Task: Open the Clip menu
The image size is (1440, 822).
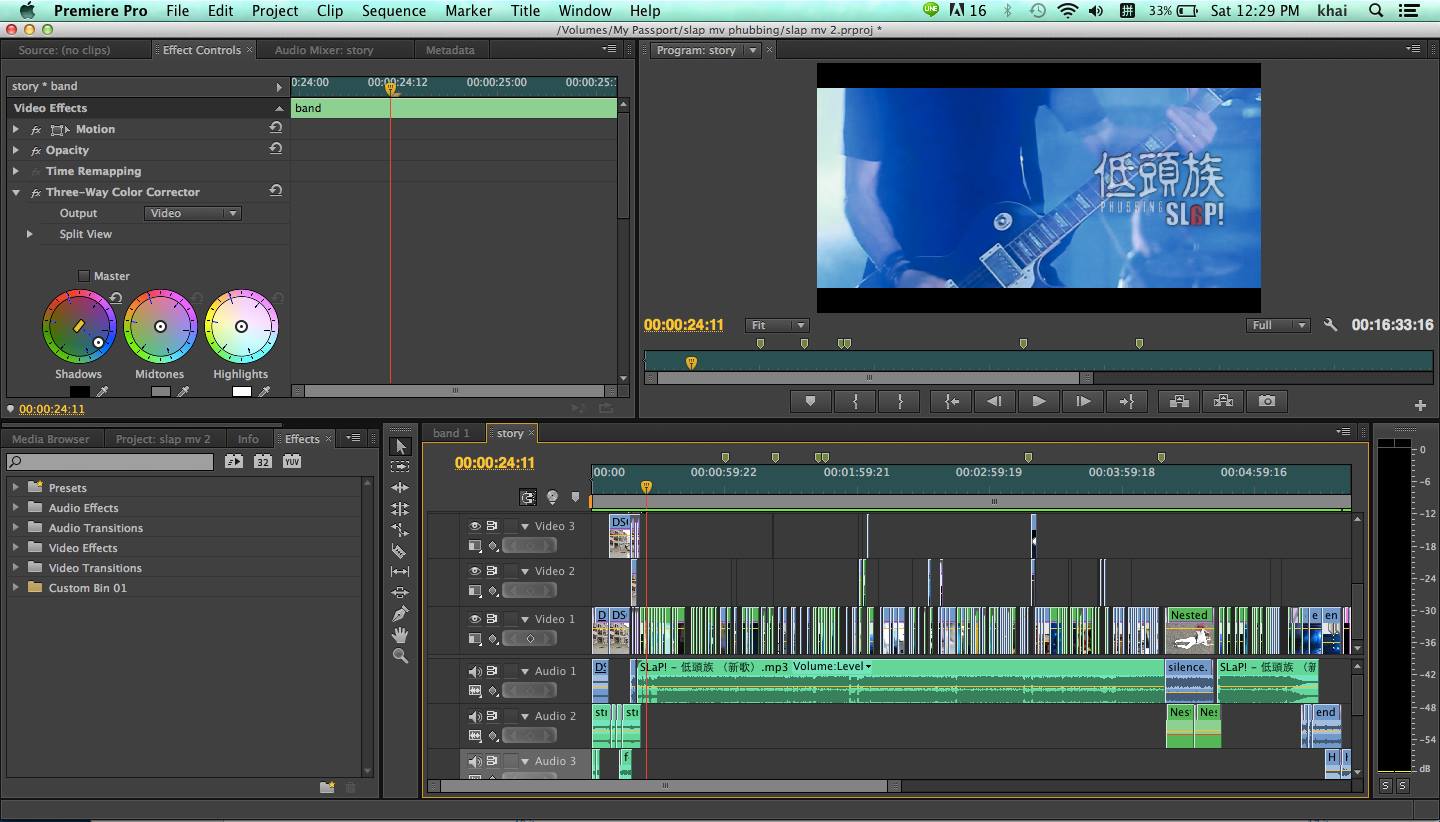Action: (x=329, y=10)
